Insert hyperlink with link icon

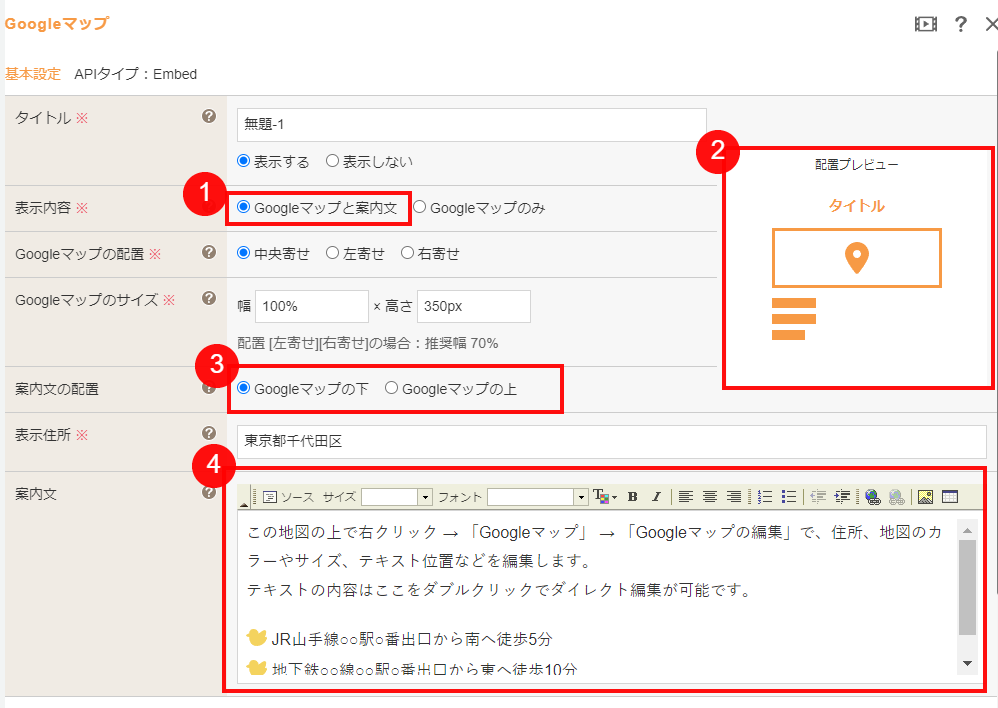pyautogui.click(x=873, y=497)
